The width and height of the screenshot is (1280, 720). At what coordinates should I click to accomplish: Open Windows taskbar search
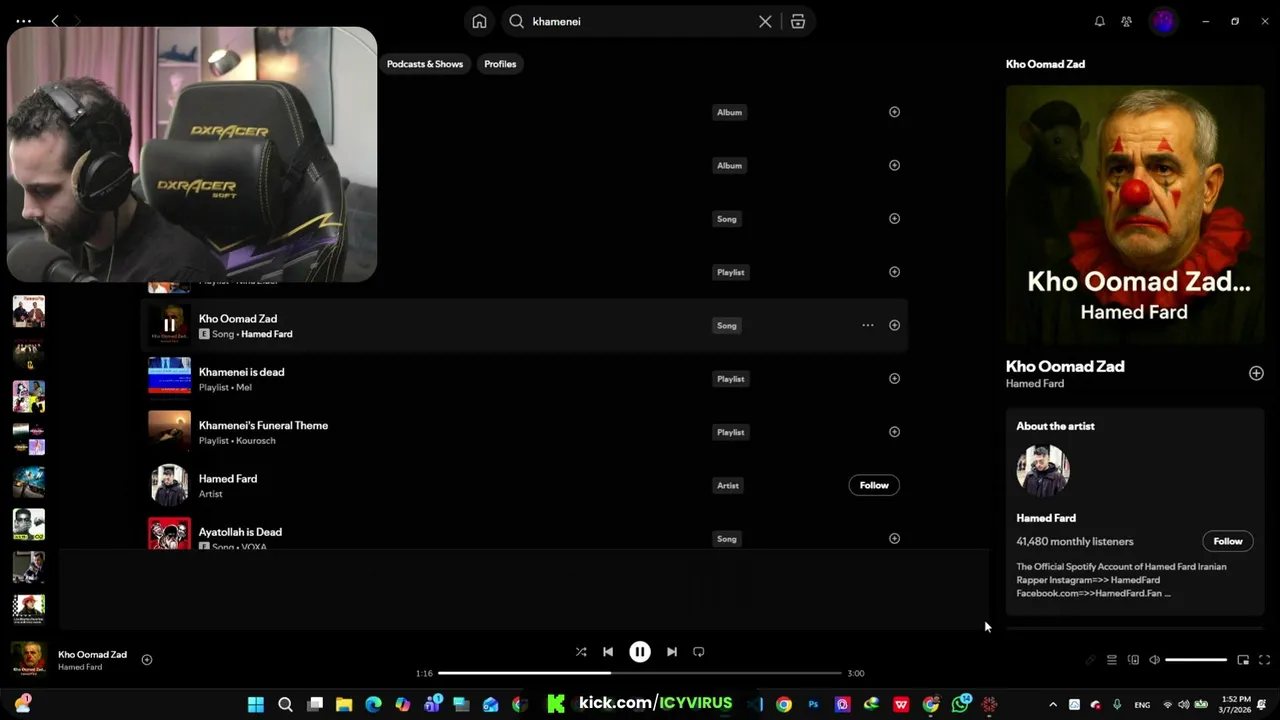pyautogui.click(x=285, y=704)
